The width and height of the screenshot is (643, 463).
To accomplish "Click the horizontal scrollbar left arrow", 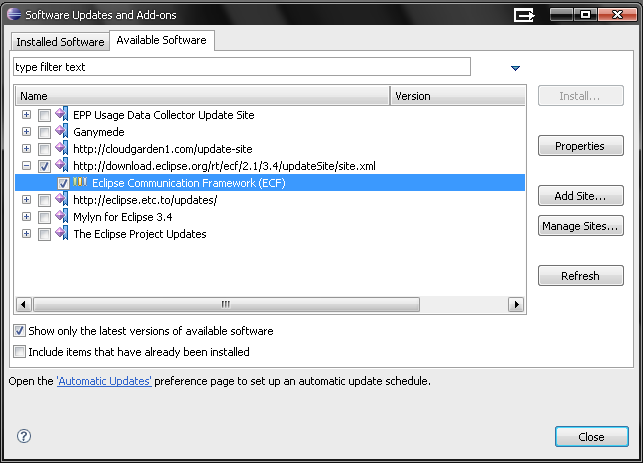I will [23, 304].
